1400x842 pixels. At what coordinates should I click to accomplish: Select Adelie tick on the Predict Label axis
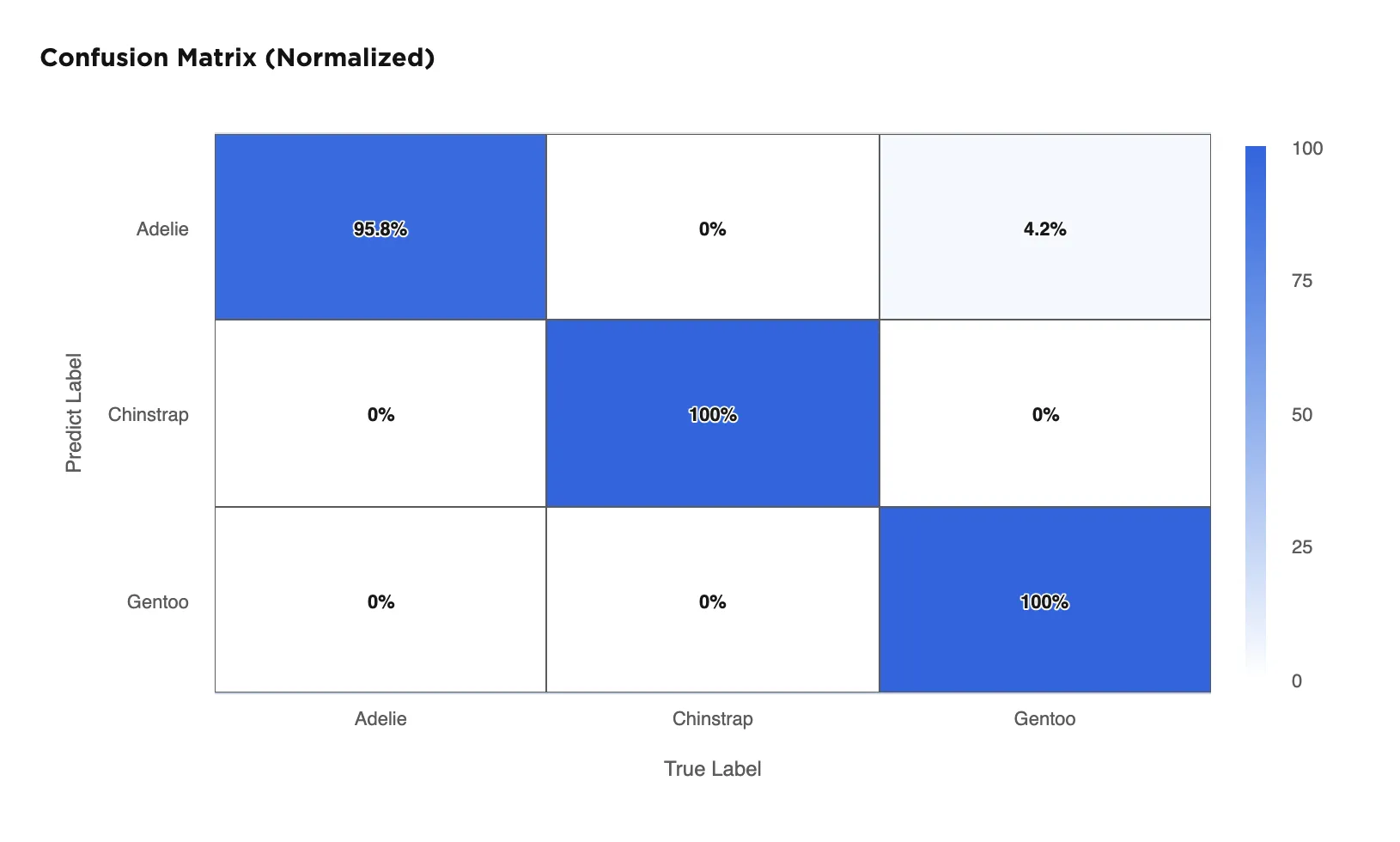[x=162, y=229]
